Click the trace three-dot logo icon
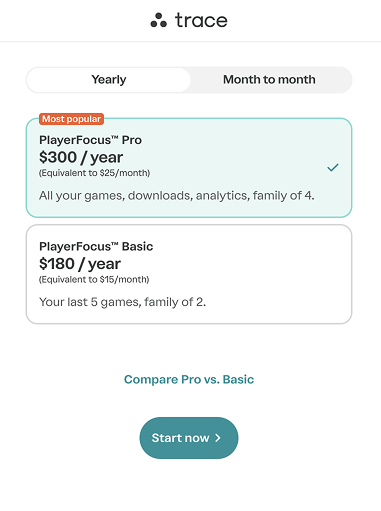The width and height of the screenshot is (381, 511). click(159, 20)
